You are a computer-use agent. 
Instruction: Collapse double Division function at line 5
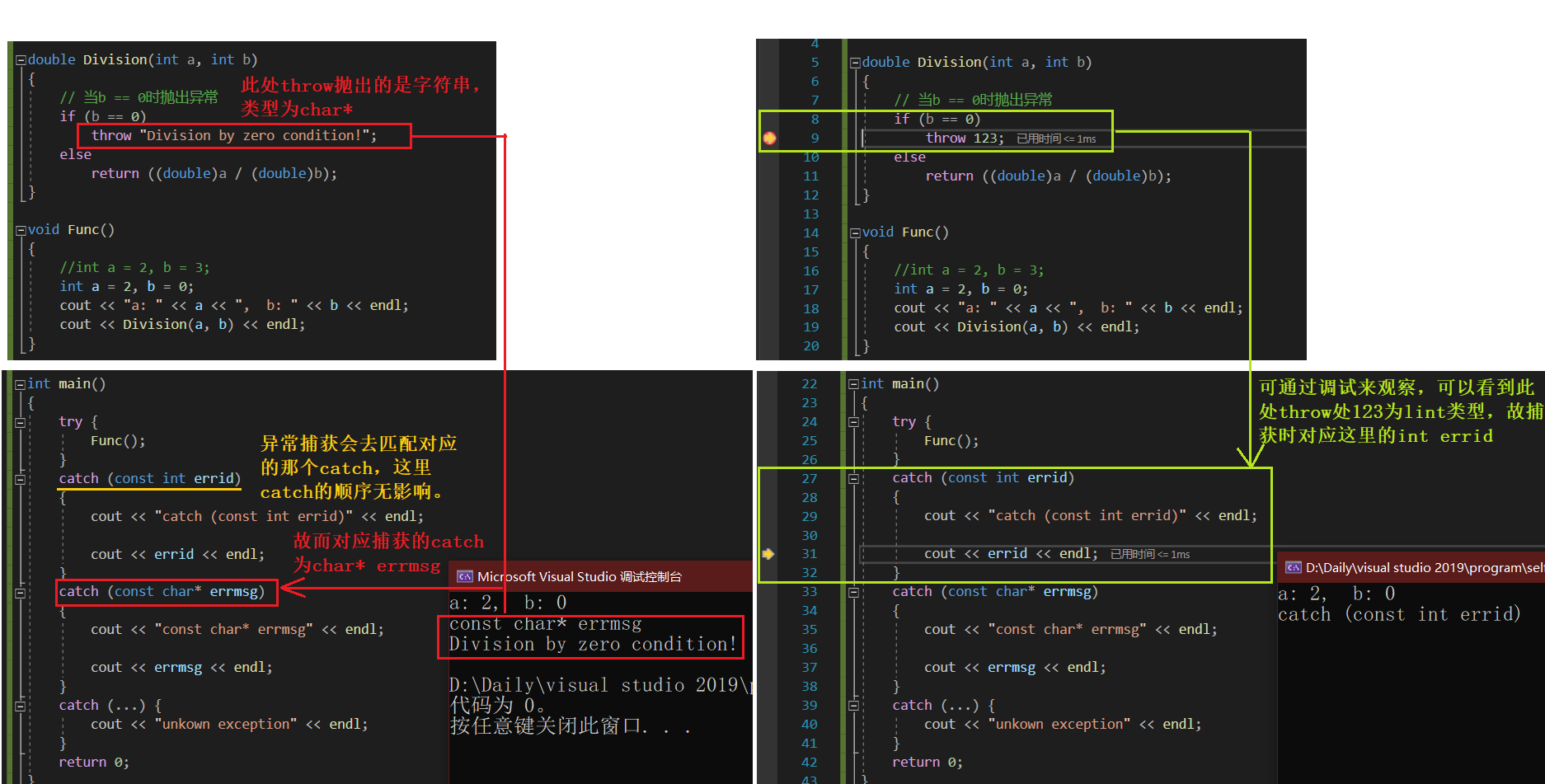point(855,63)
